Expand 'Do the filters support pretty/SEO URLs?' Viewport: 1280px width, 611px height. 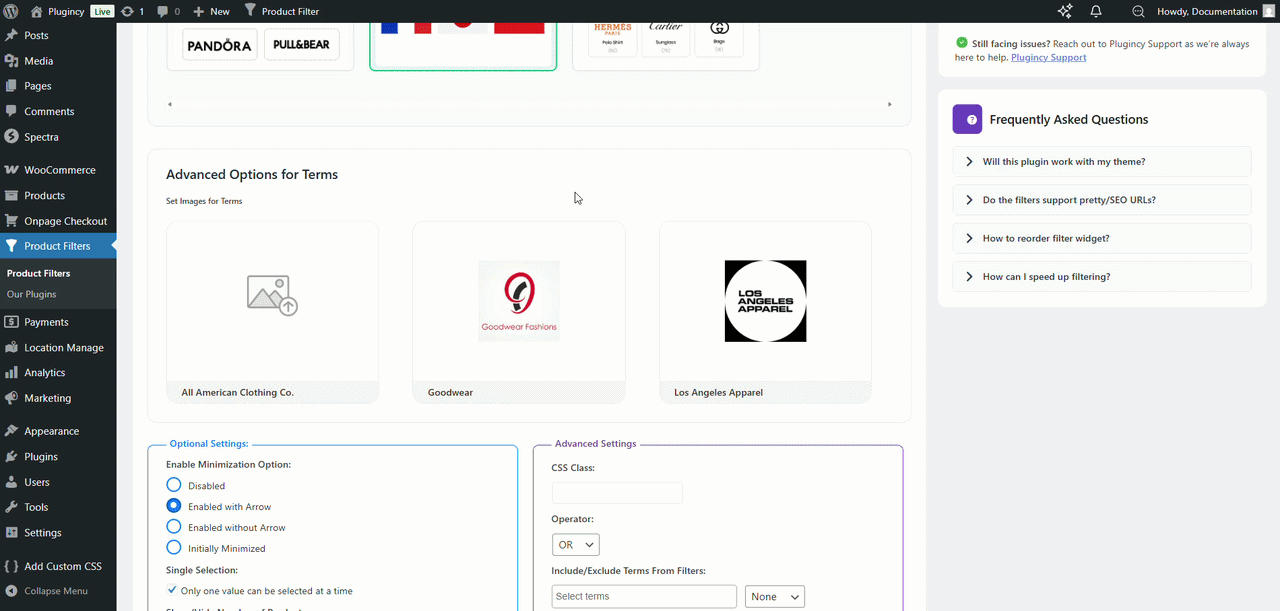(1102, 200)
